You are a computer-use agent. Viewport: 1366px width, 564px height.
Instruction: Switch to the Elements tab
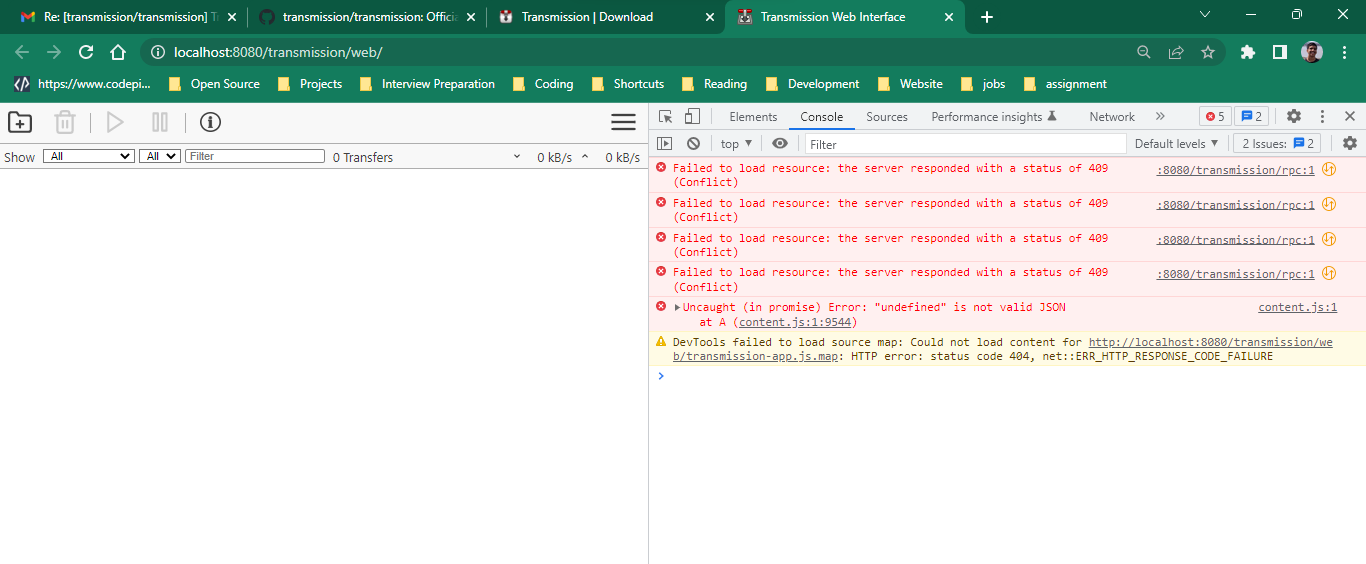point(753,117)
